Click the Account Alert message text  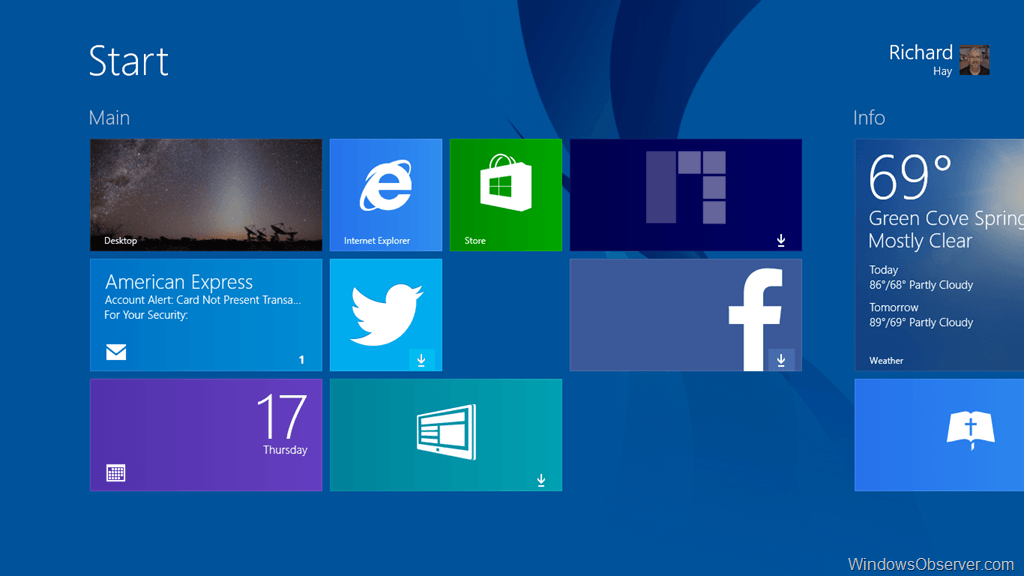click(203, 300)
